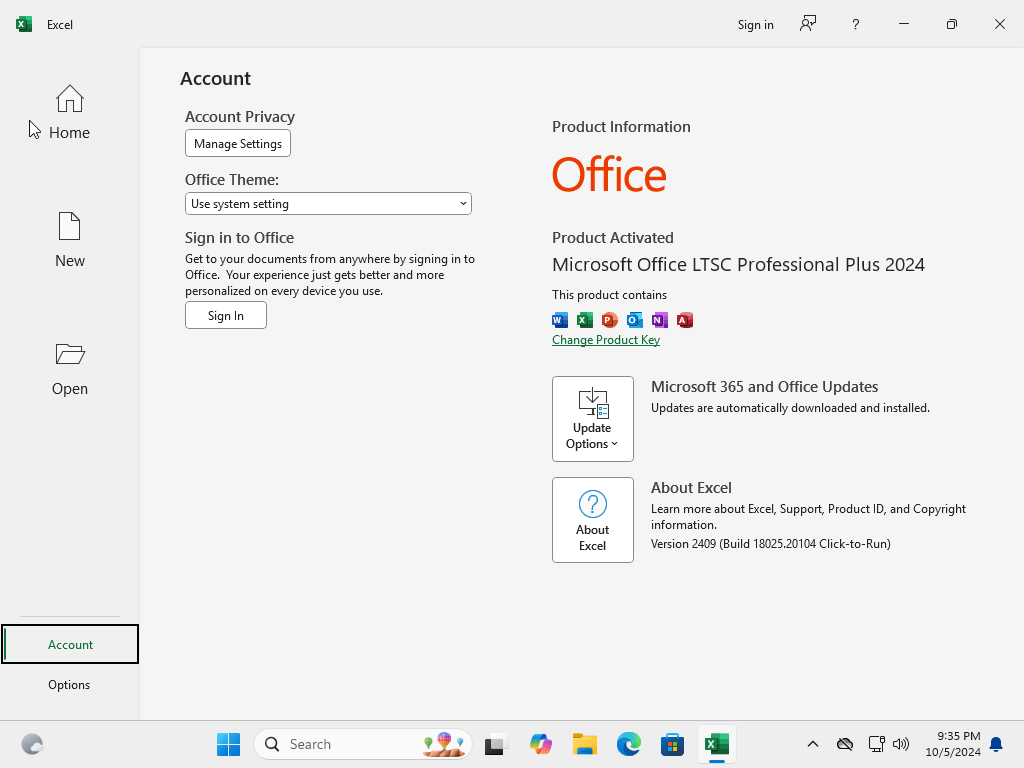
Task: Open Help question mark icon
Action: [856, 24]
